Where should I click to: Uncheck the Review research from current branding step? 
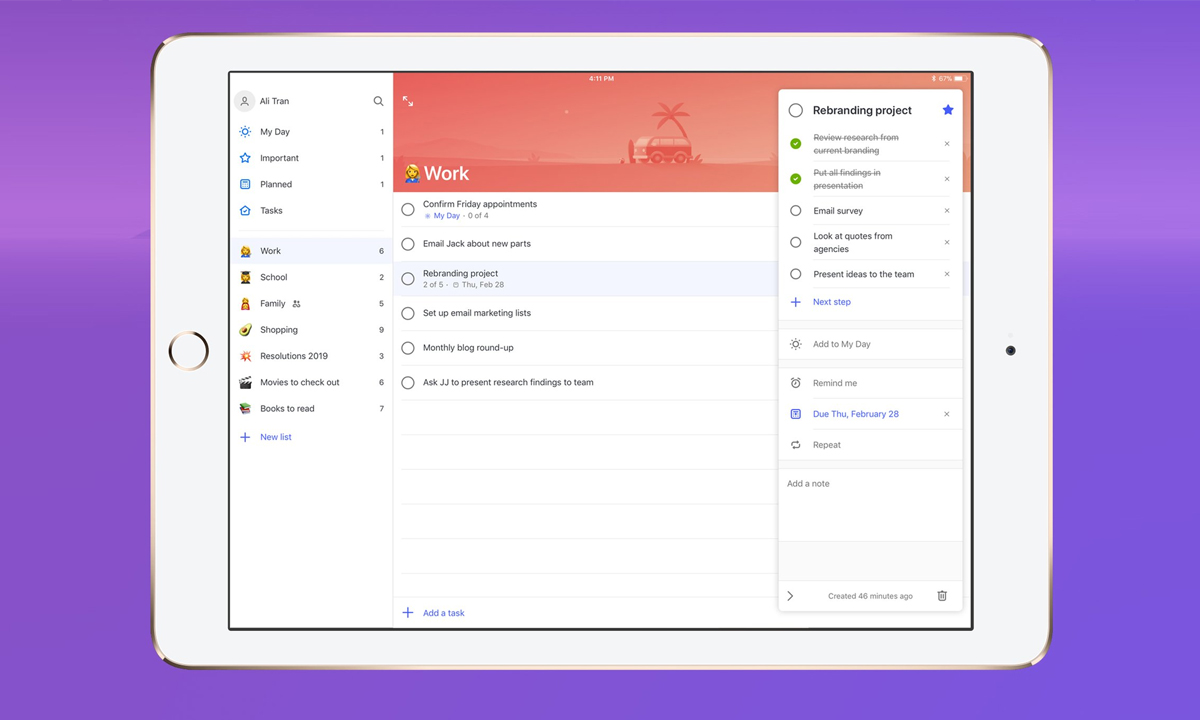[x=796, y=144]
